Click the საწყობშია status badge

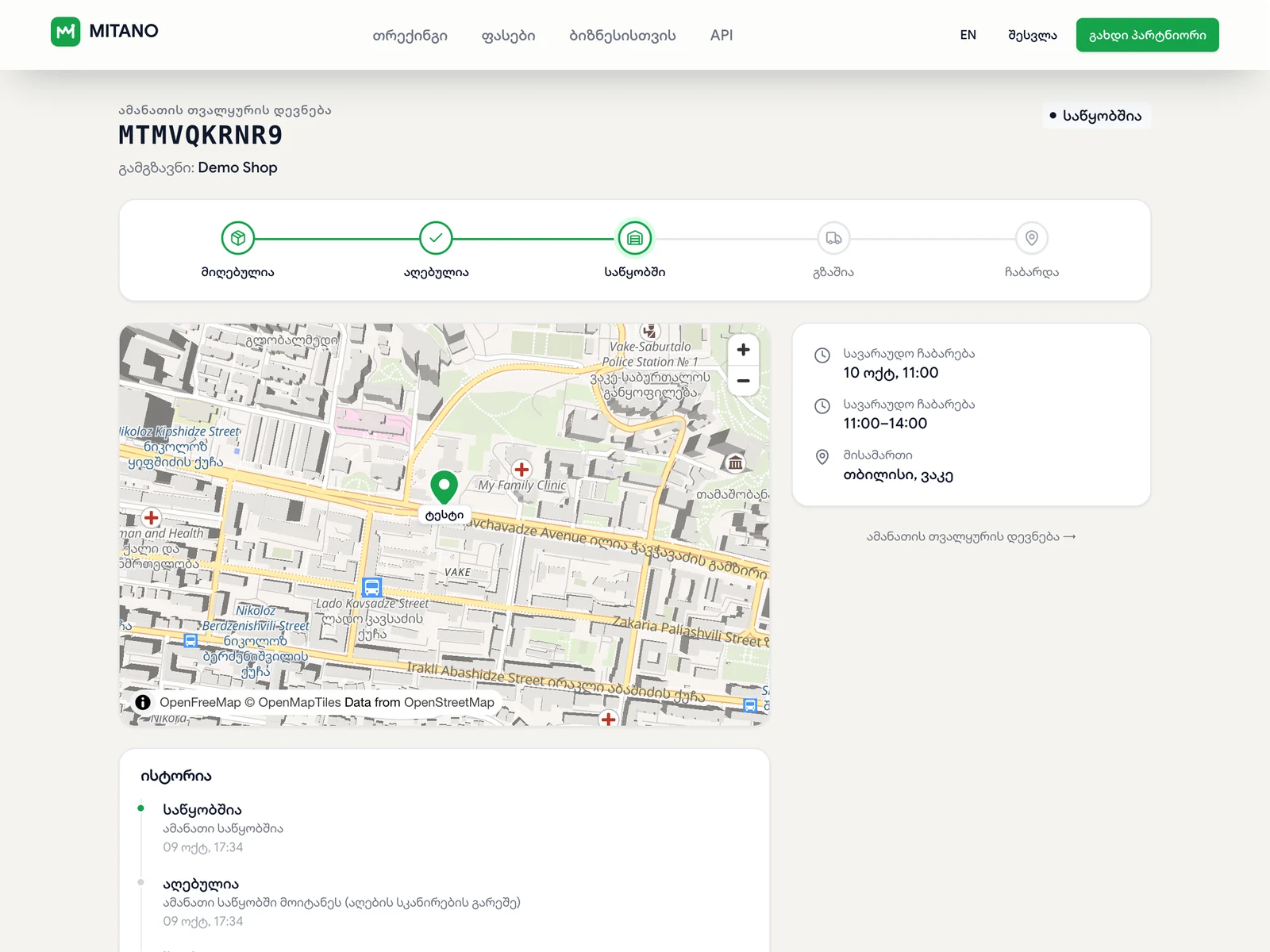click(x=1095, y=116)
